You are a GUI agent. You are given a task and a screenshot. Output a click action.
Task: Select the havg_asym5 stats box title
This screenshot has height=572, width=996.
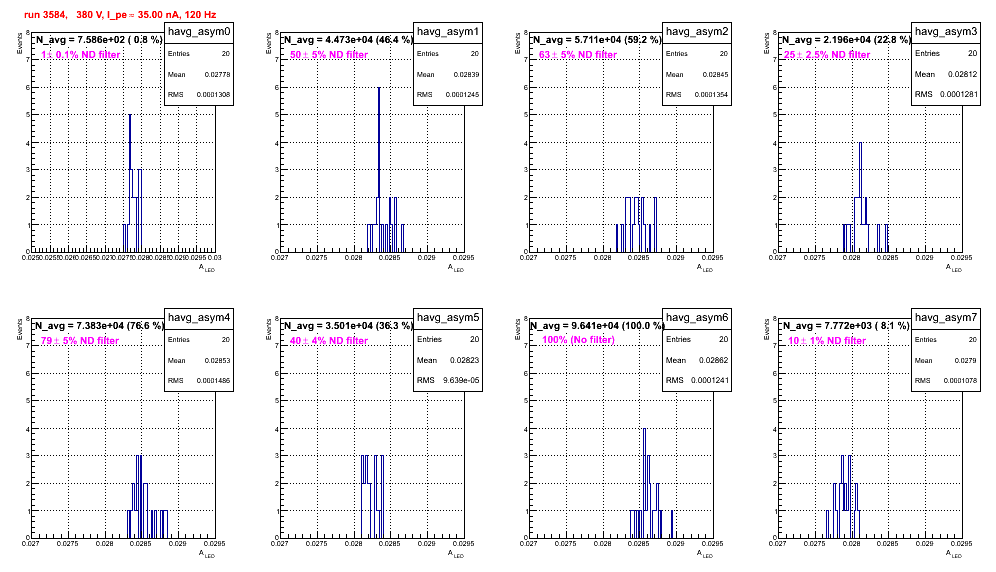(x=448, y=318)
